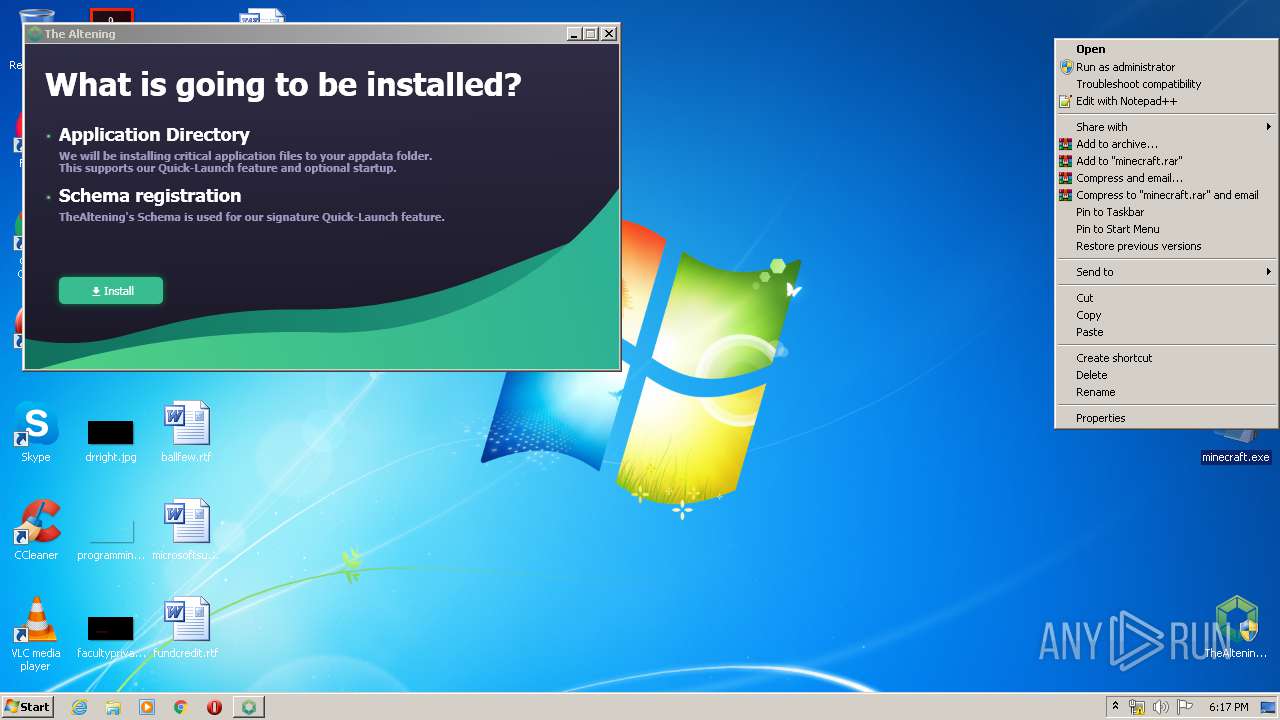Choose Add to archive...
Viewport: 1280px width, 720px height.
(1166, 144)
